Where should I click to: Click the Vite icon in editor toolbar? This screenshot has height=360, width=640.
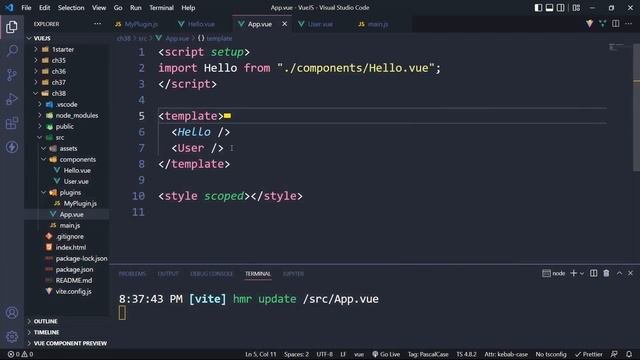click(x=589, y=24)
